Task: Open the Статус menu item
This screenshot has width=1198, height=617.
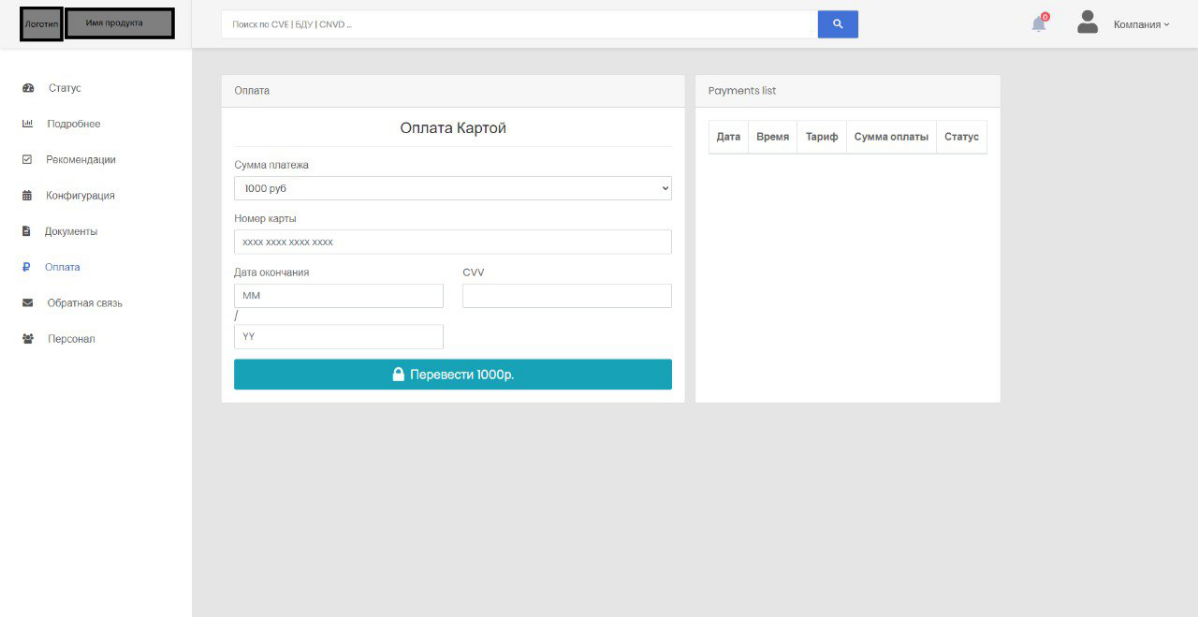Action: point(64,88)
